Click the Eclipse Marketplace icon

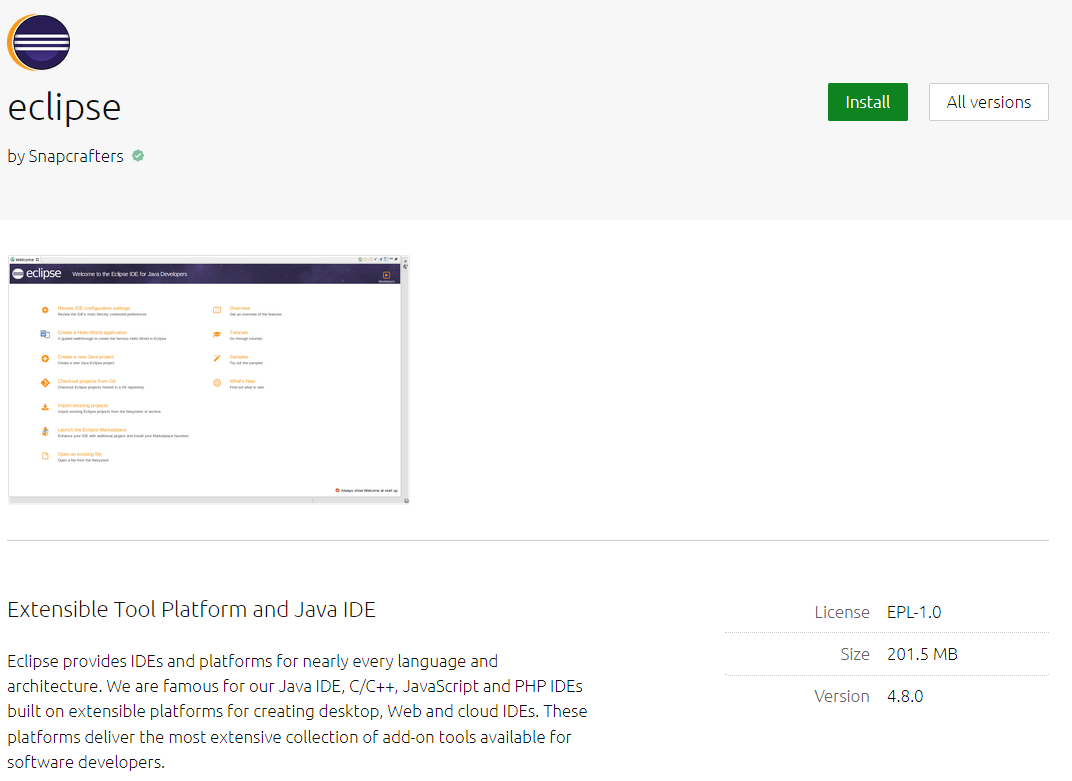(x=45, y=432)
